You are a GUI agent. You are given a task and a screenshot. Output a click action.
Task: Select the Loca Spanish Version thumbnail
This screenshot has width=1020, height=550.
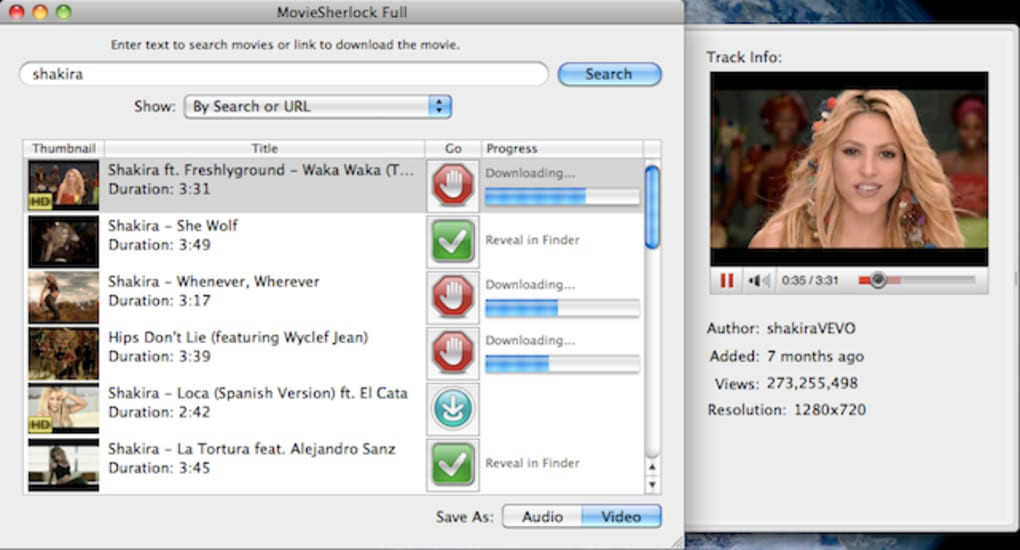[x=64, y=409]
